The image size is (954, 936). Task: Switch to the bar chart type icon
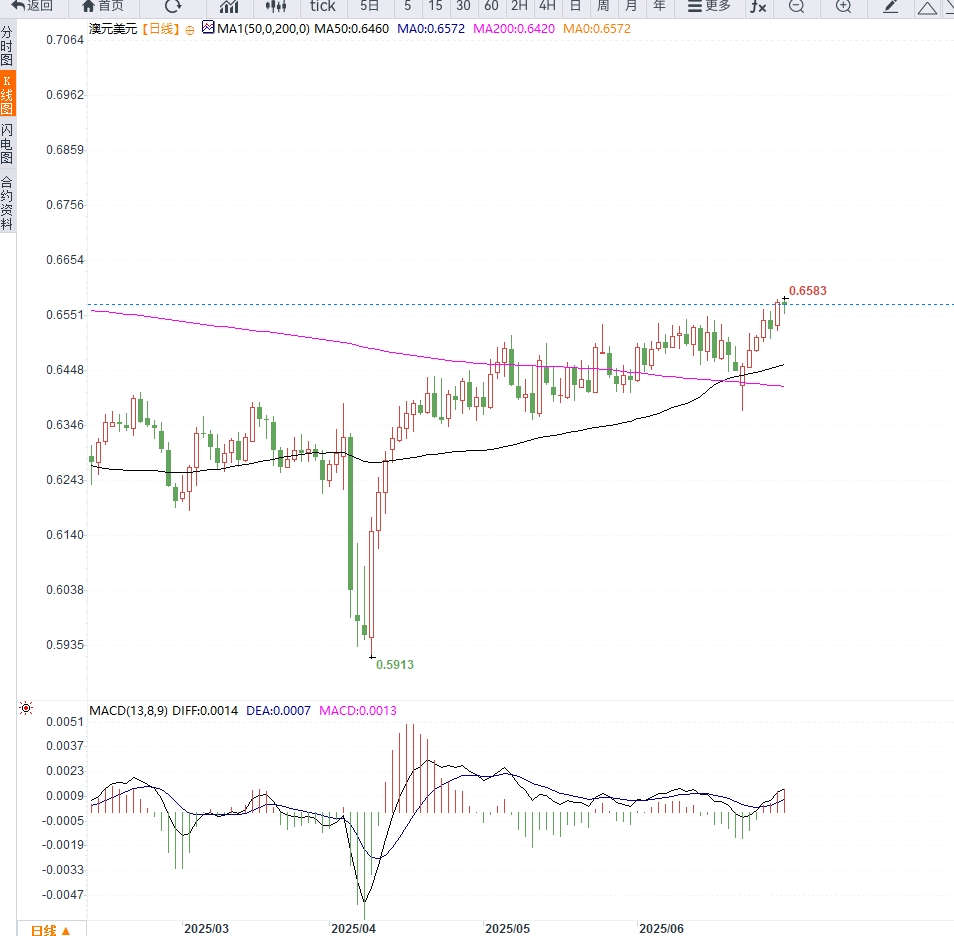coord(229,7)
